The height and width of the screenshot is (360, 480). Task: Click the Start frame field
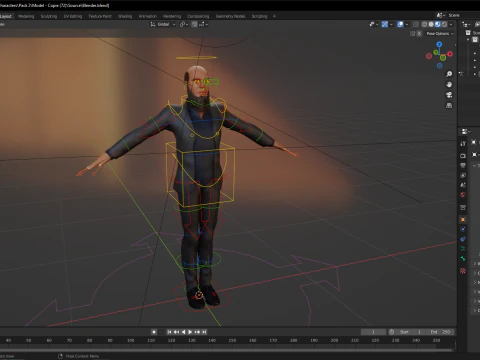pos(411,332)
